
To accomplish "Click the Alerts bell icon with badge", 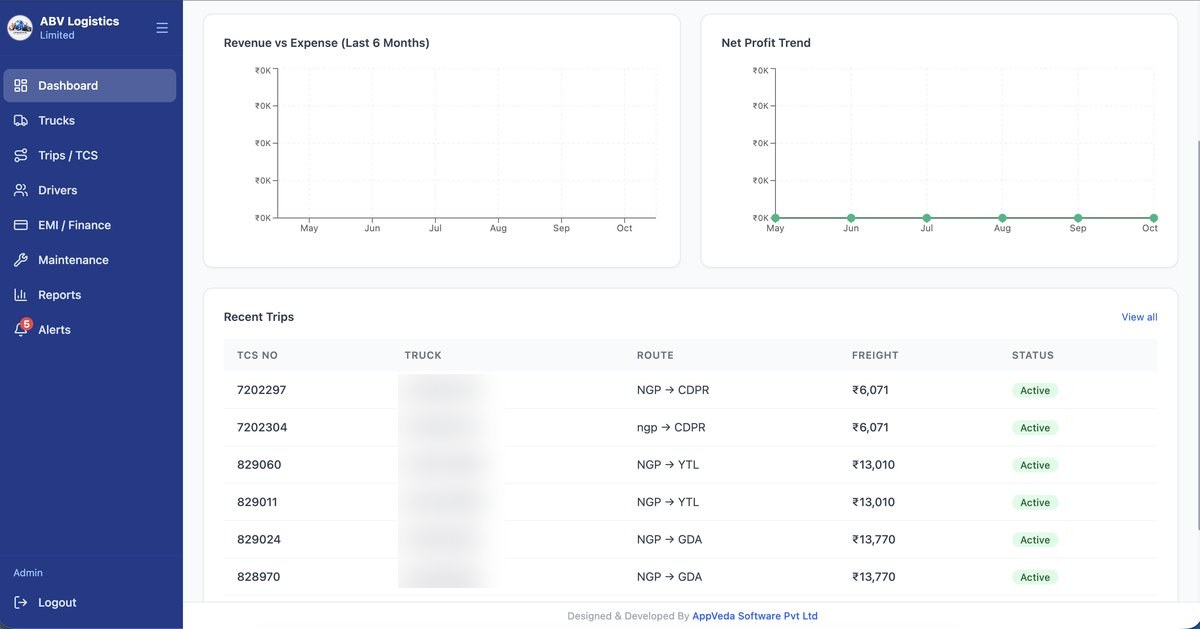I will pos(21,328).
